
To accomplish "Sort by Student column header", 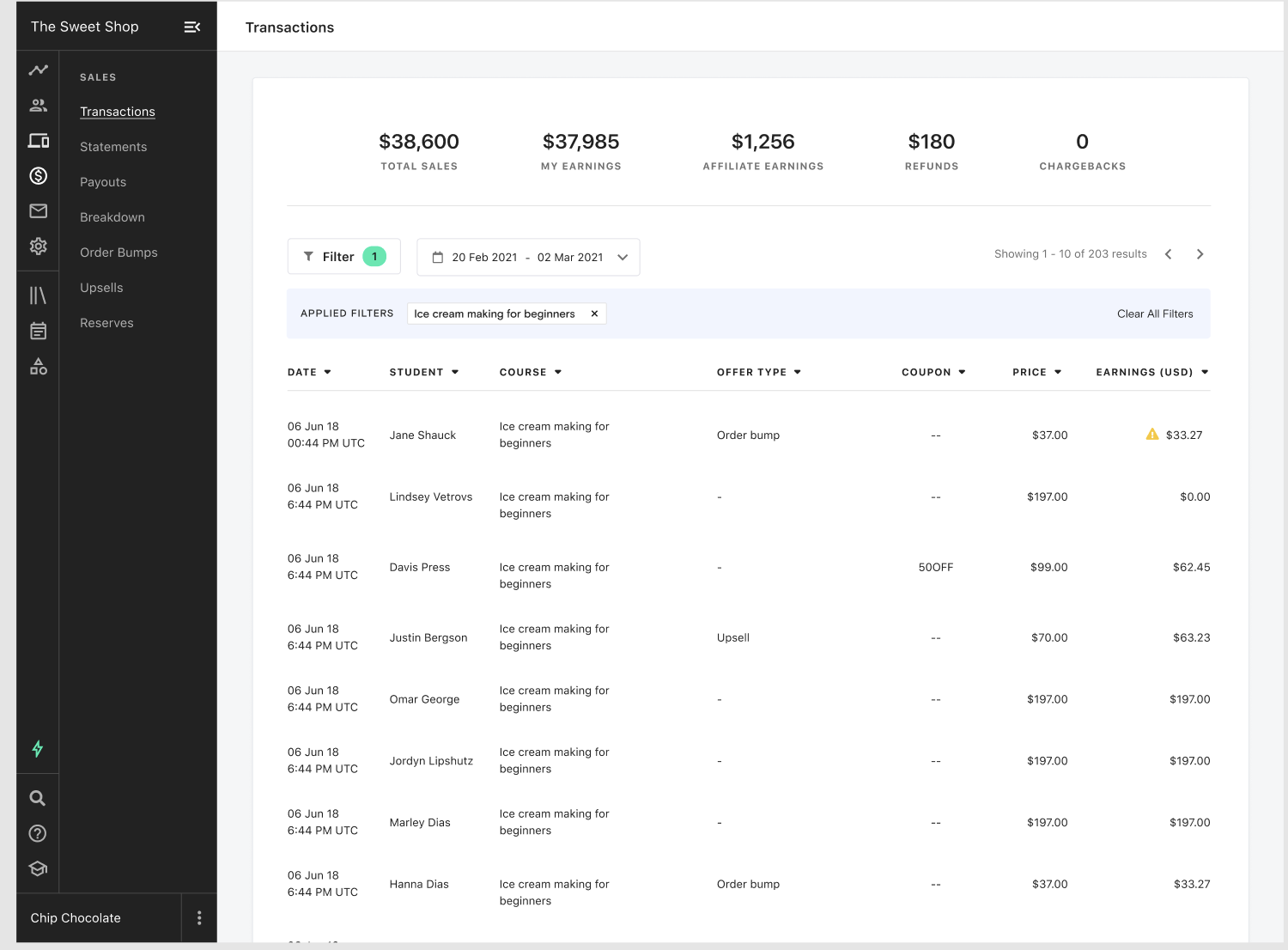I will click(424, 372).
